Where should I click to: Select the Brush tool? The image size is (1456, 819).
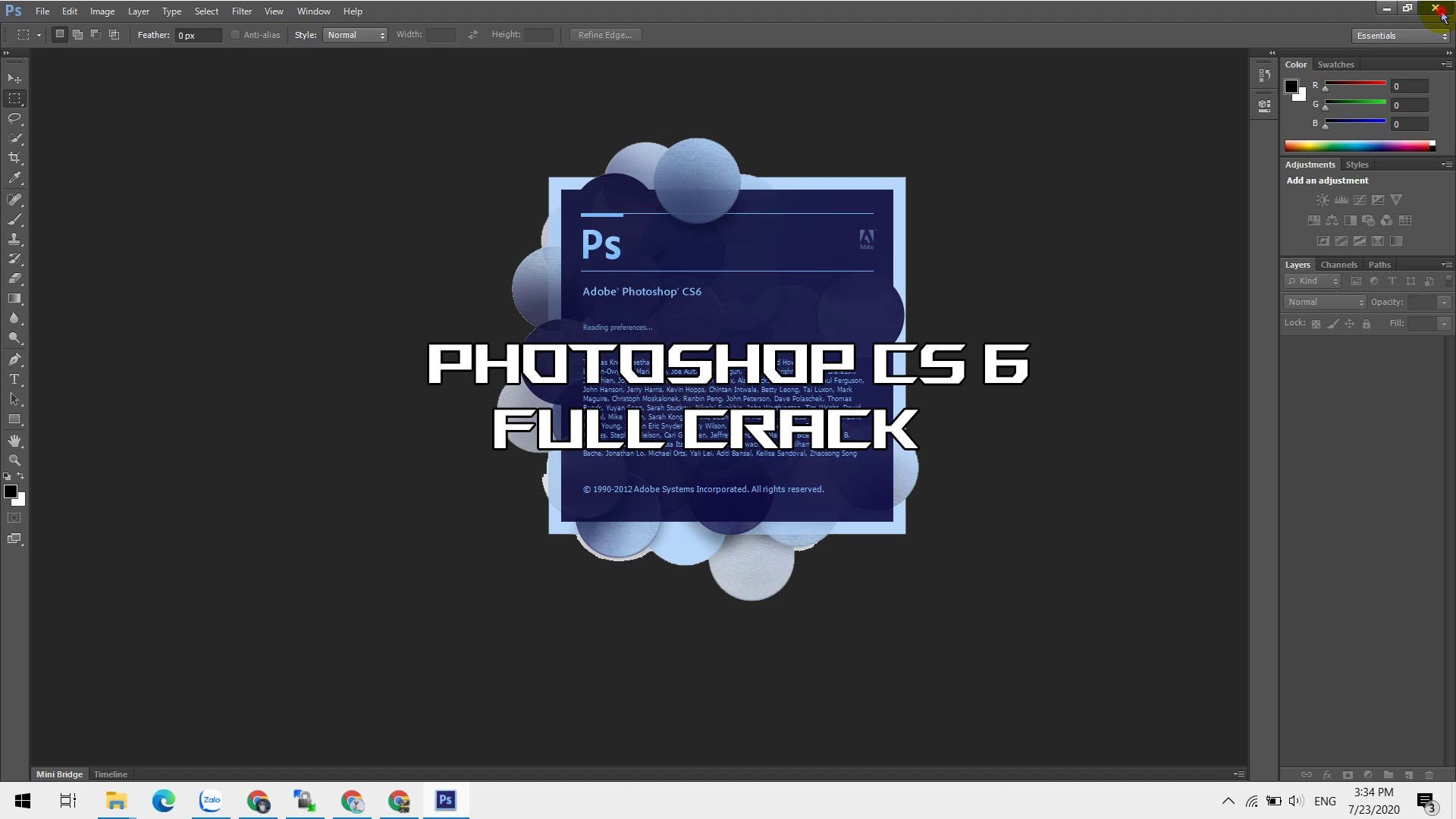(x=15, y=218)
